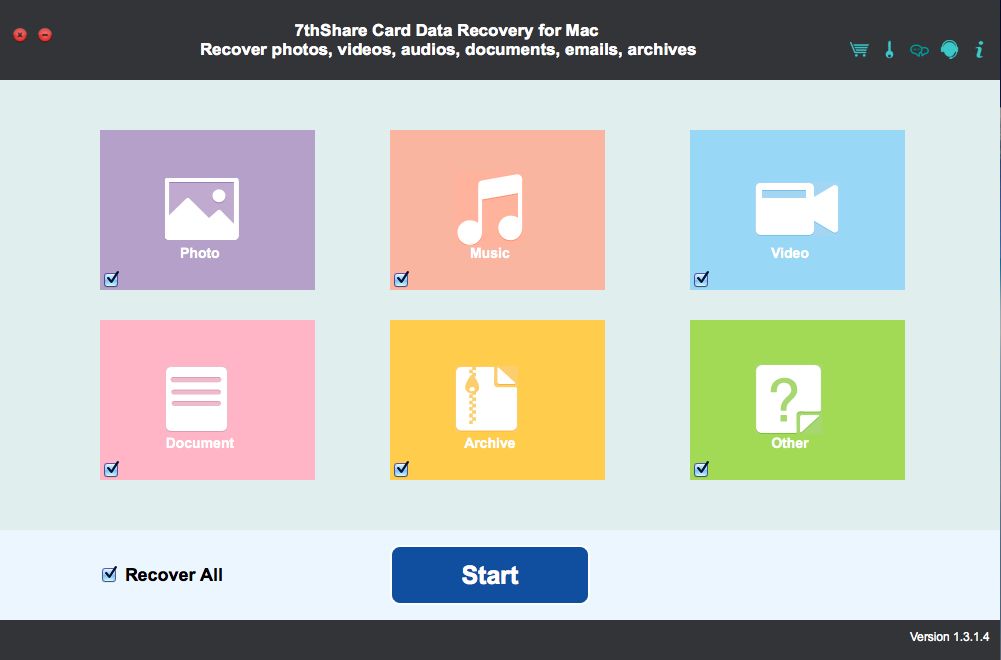1001x660 pixels.
Task: Open the info (i) about icon
Action: (x=979, y=49)
